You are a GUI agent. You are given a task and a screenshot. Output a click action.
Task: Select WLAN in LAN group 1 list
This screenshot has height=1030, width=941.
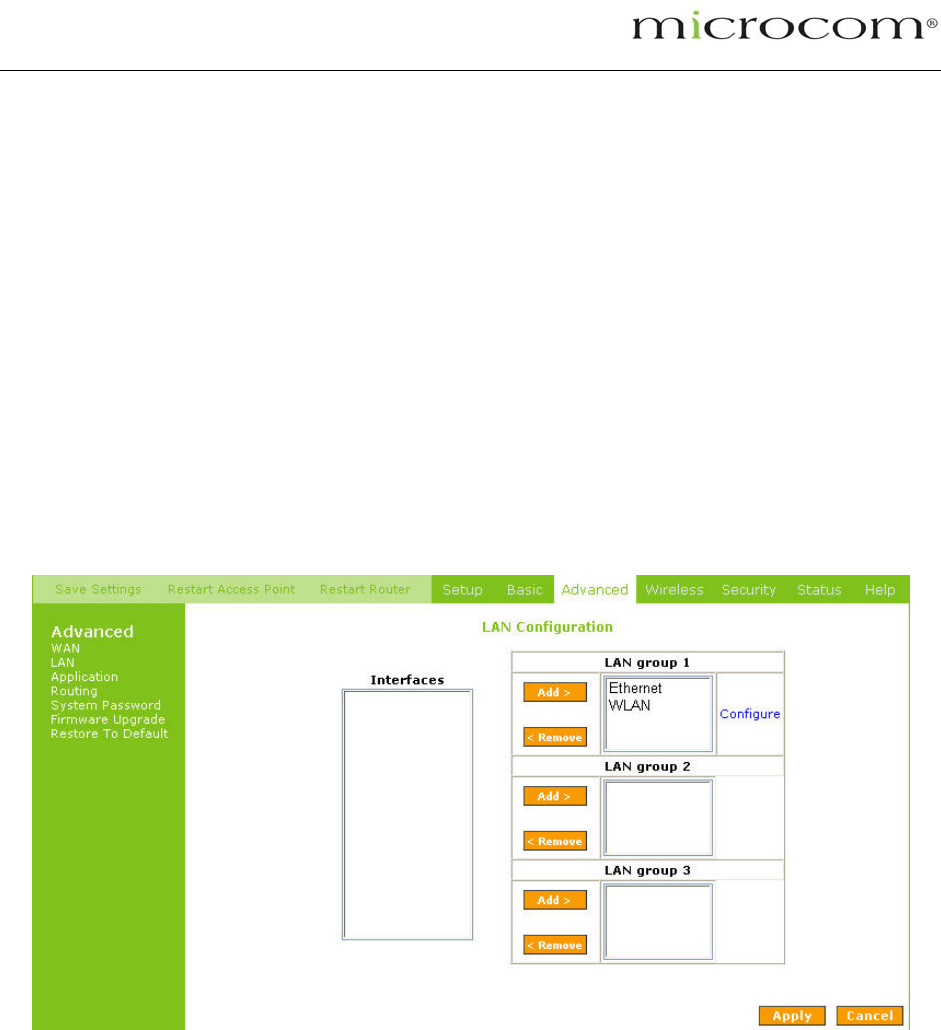tap(629, 706)
